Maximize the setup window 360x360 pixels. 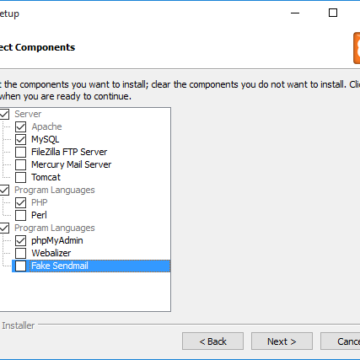pyautogui.click(x=333, y=13)
